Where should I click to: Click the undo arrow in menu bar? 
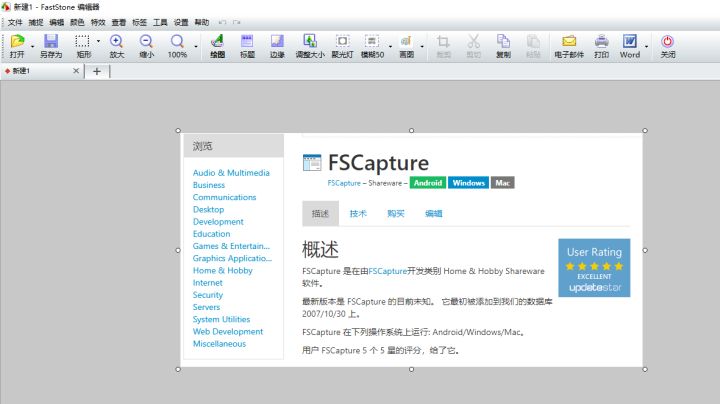(x=222, y=22)
